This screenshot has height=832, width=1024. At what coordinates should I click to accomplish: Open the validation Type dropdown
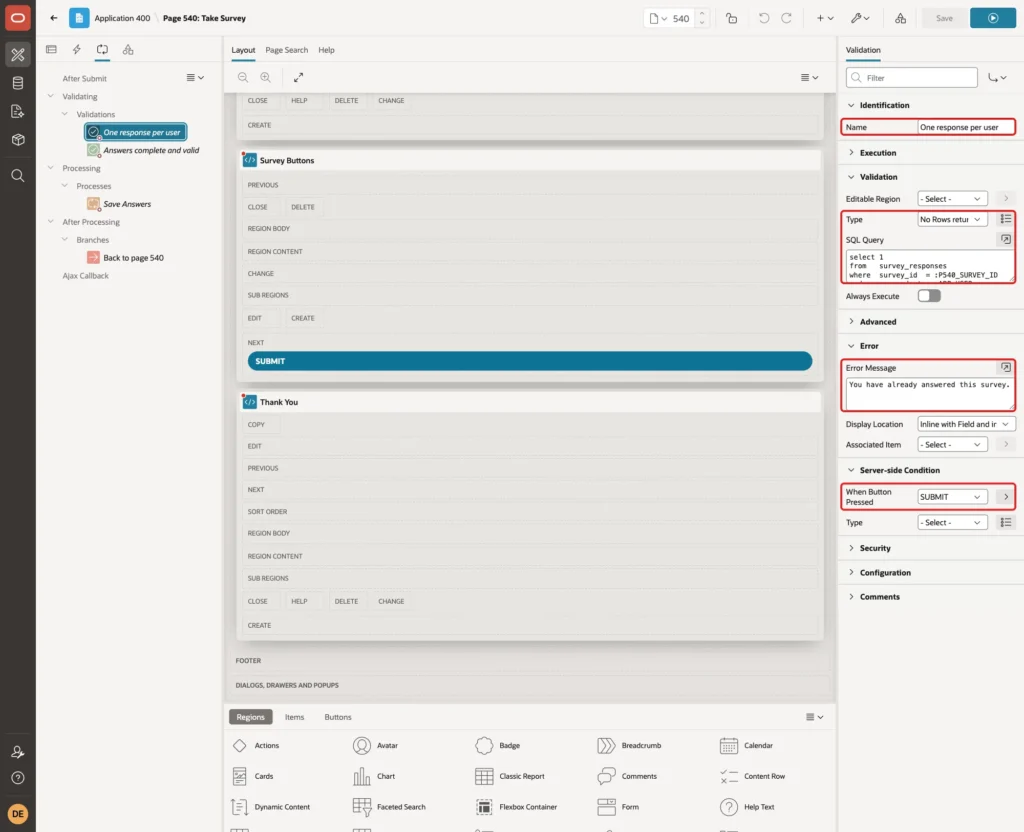952,219
